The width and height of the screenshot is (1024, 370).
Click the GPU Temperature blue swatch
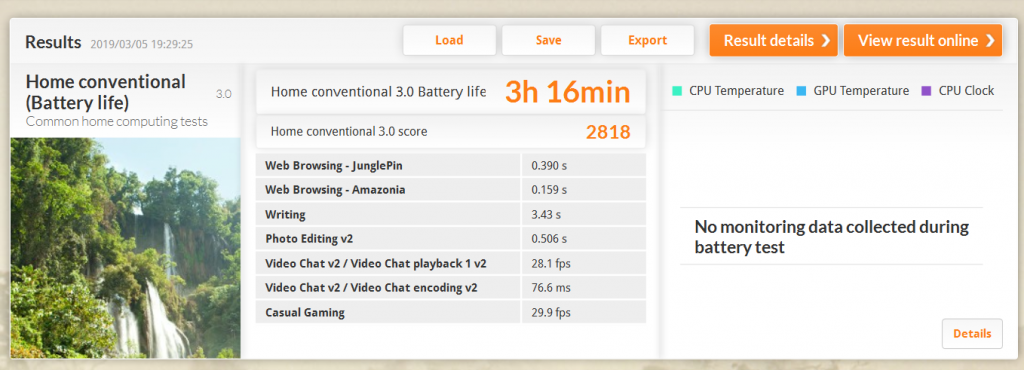(801, 91)
